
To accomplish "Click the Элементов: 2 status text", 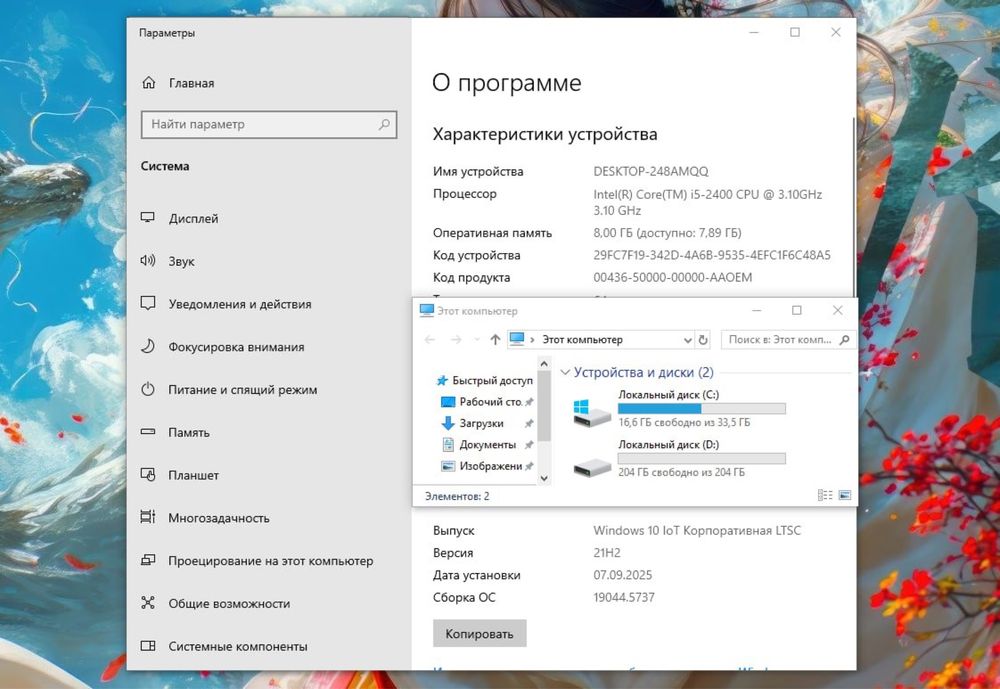I will click(457, 496).
